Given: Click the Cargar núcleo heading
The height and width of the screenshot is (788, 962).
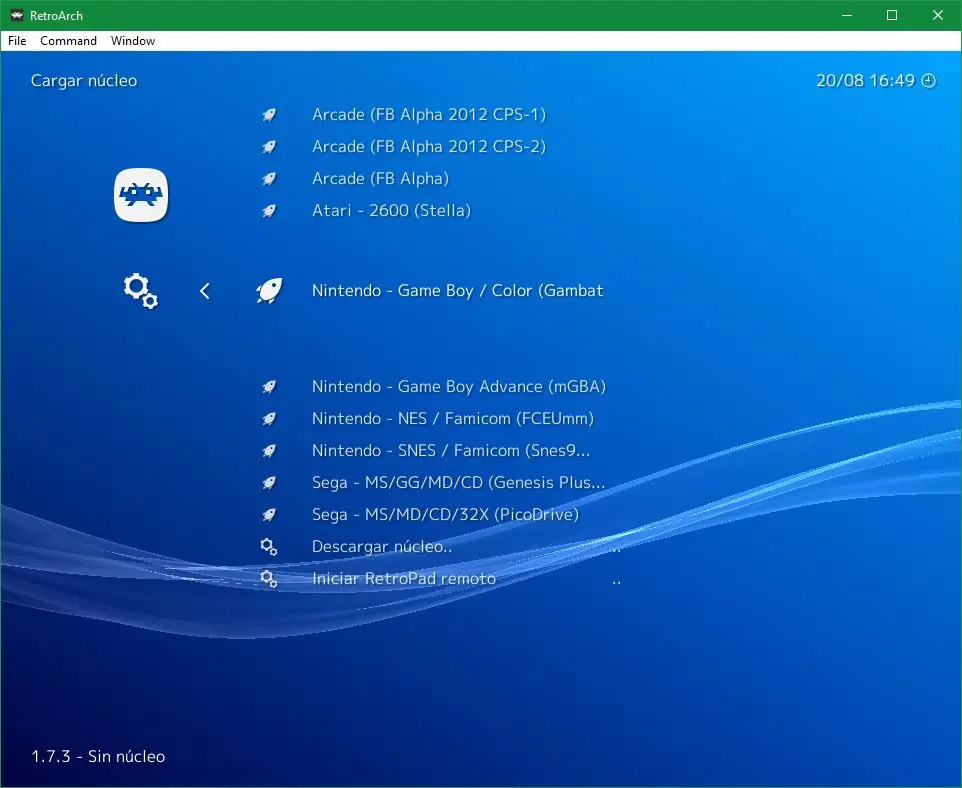Looking at the screenshot, I should click(84, 81).
